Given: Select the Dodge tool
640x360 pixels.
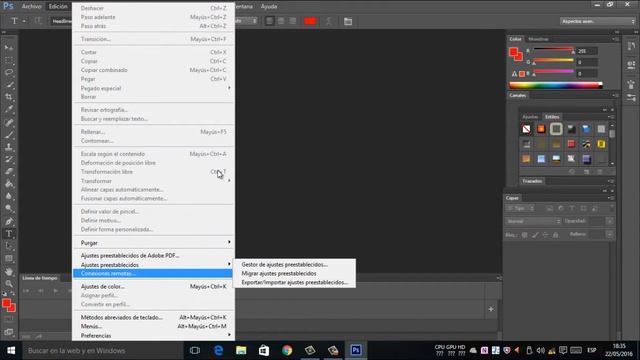Looking at the screenshot, I should [9, 209].
